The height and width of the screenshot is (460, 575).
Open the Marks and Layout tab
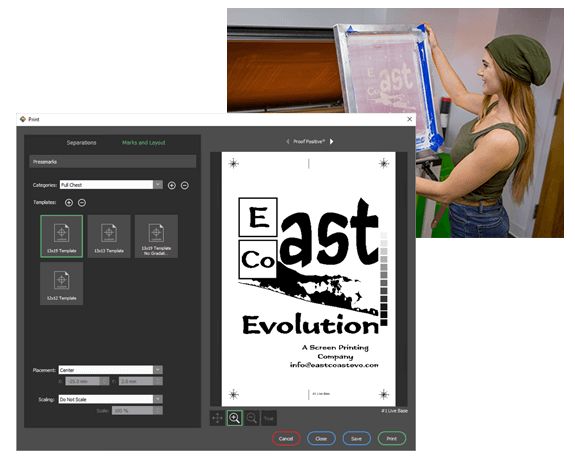[x=144, y=143]
